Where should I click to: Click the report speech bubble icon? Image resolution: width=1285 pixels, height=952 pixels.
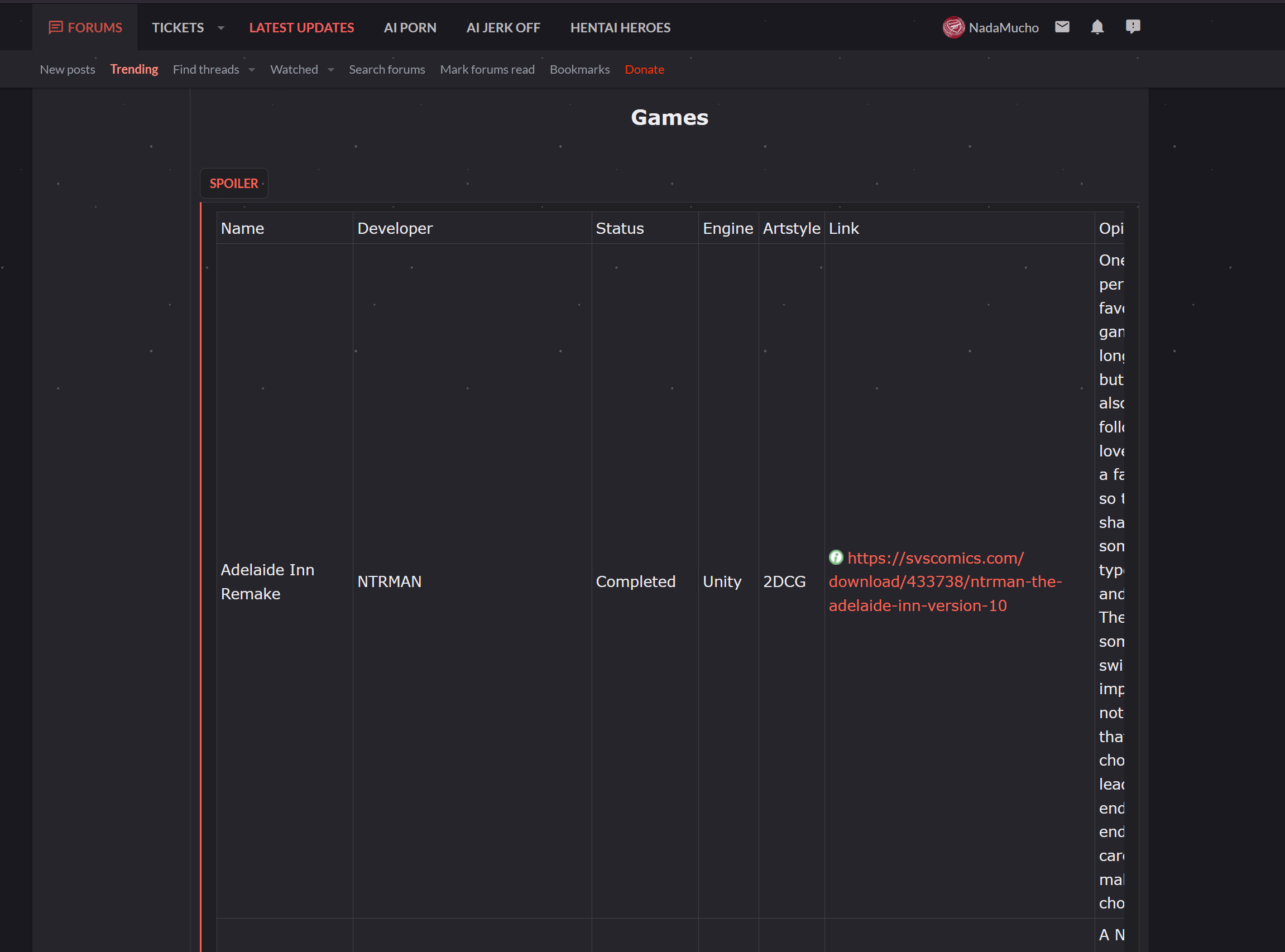click(x=1132, y=27)
